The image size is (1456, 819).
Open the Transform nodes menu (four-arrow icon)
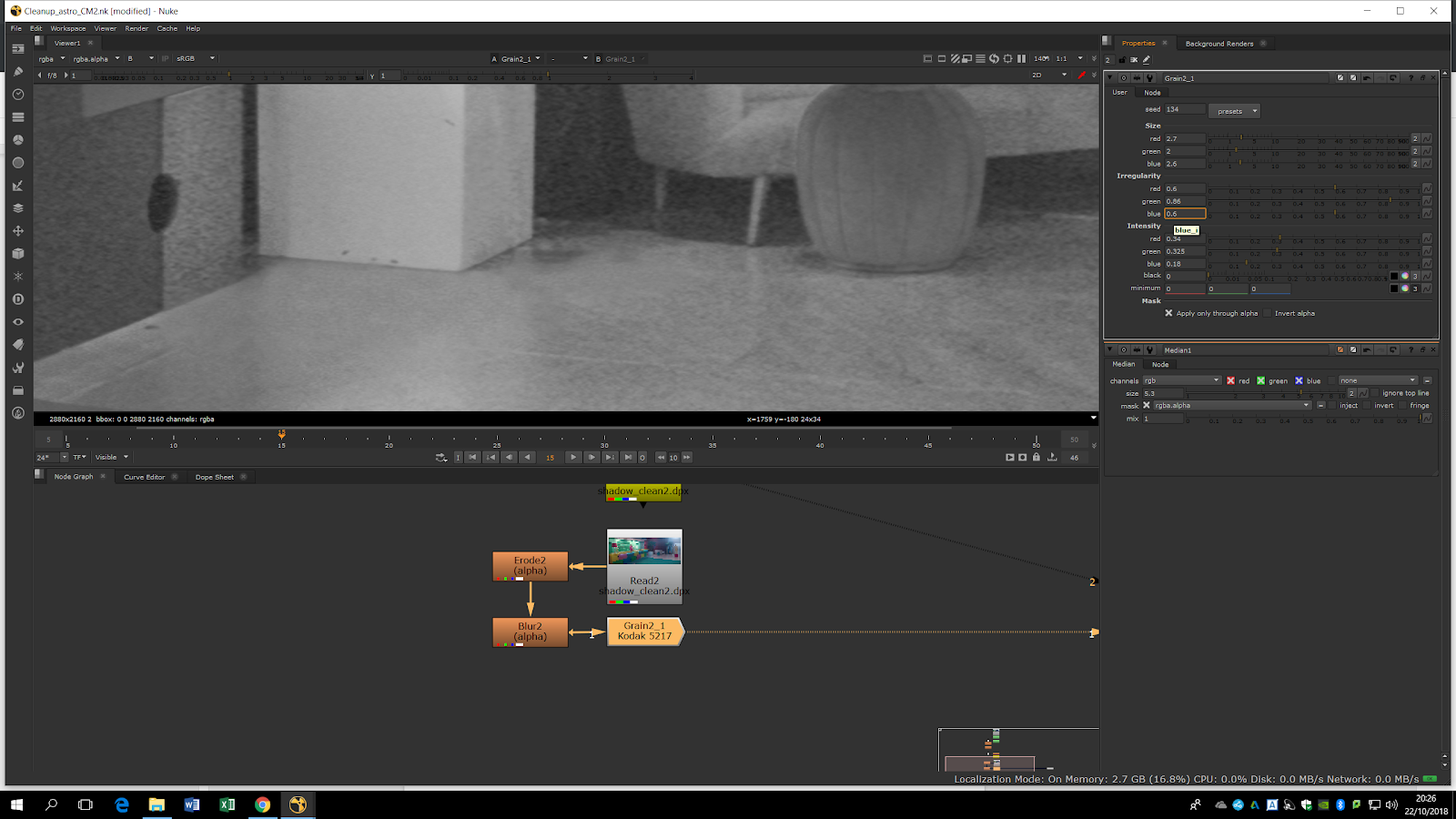coord(18,231)
